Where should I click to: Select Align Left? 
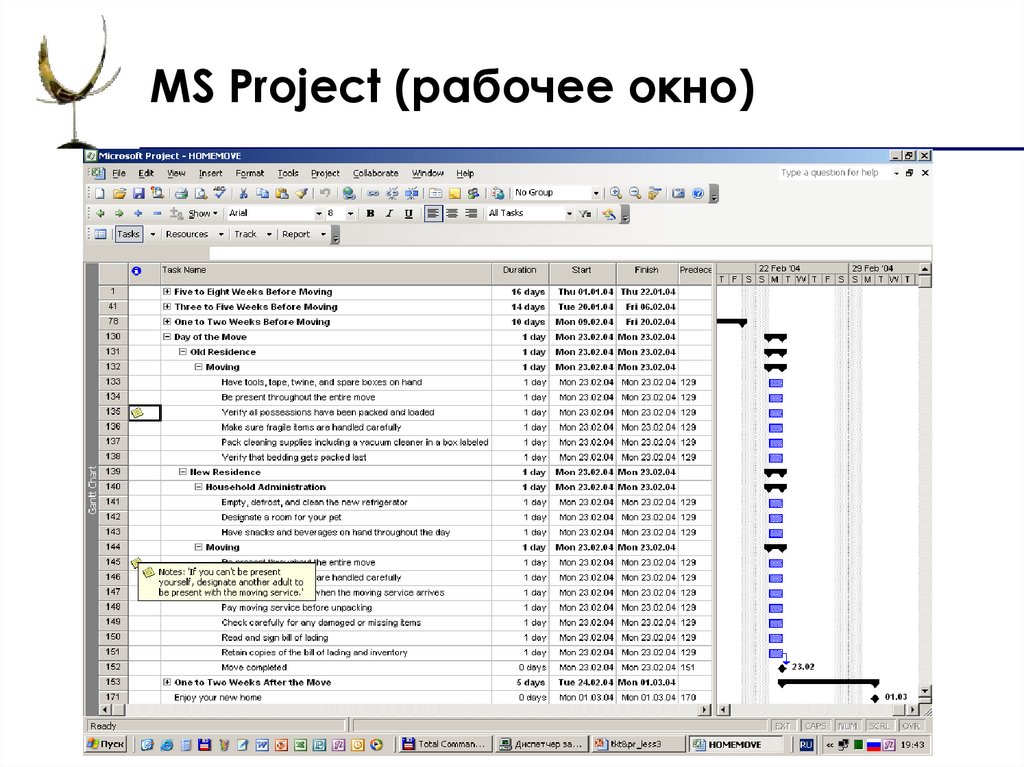tap(432, 214)
